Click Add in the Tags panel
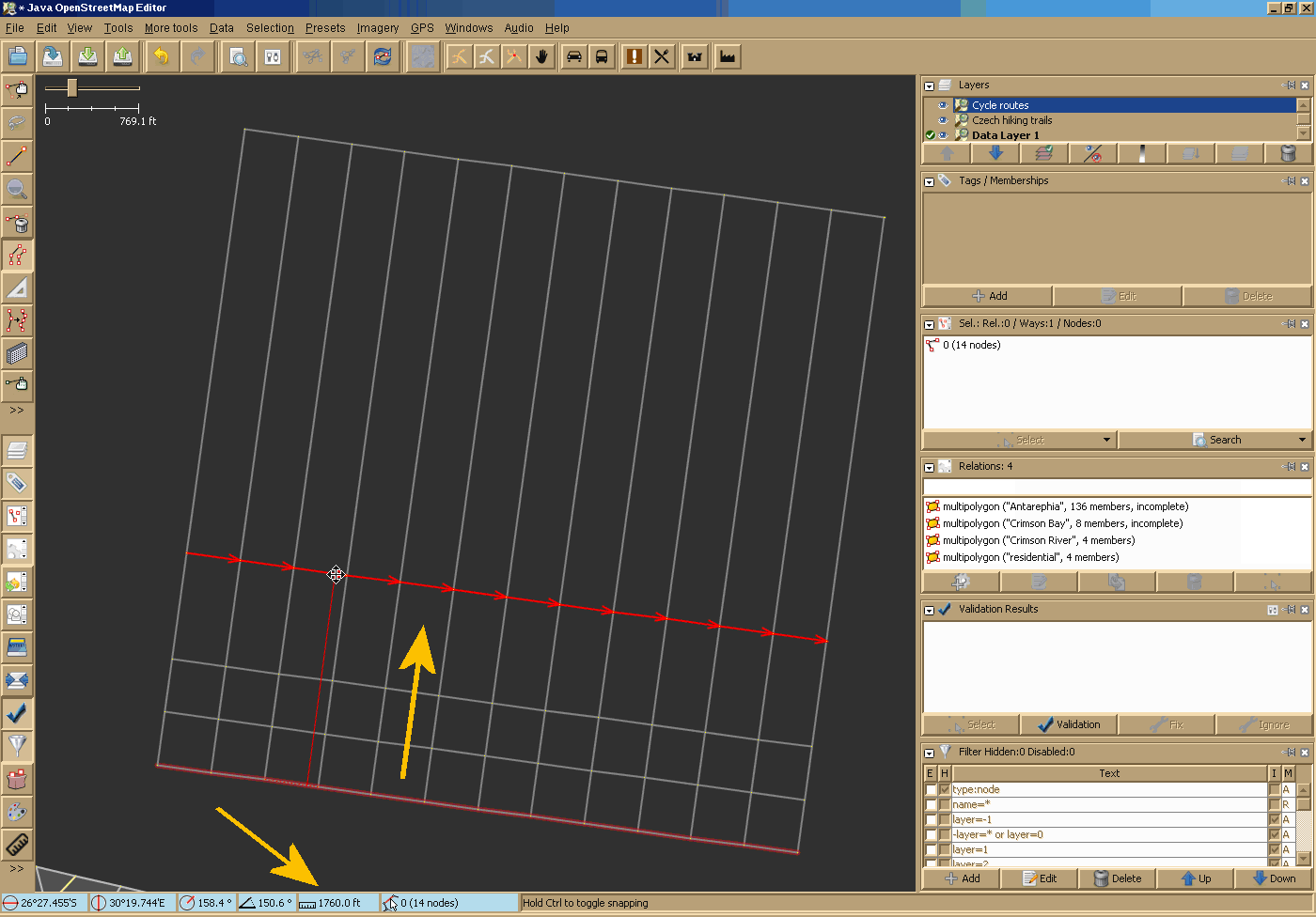 click(988, 296)
